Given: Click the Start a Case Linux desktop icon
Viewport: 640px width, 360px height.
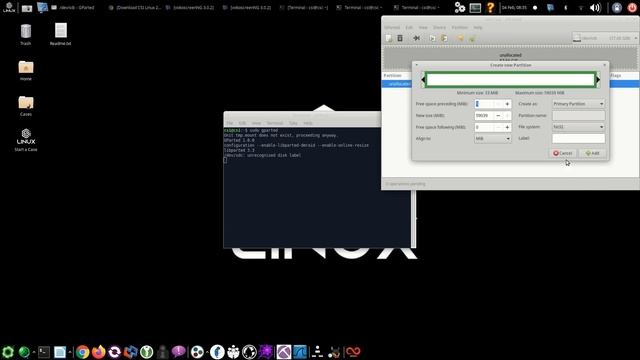Looking at the screenshot, I should (x=26, y=140).
